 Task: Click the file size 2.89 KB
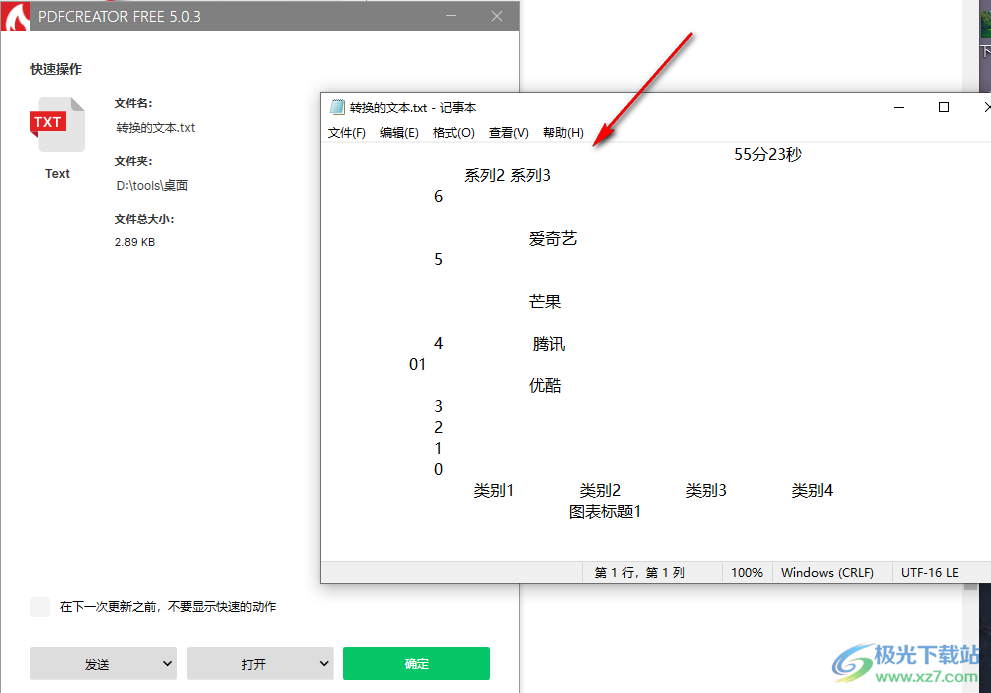click(x=135, y=242)
